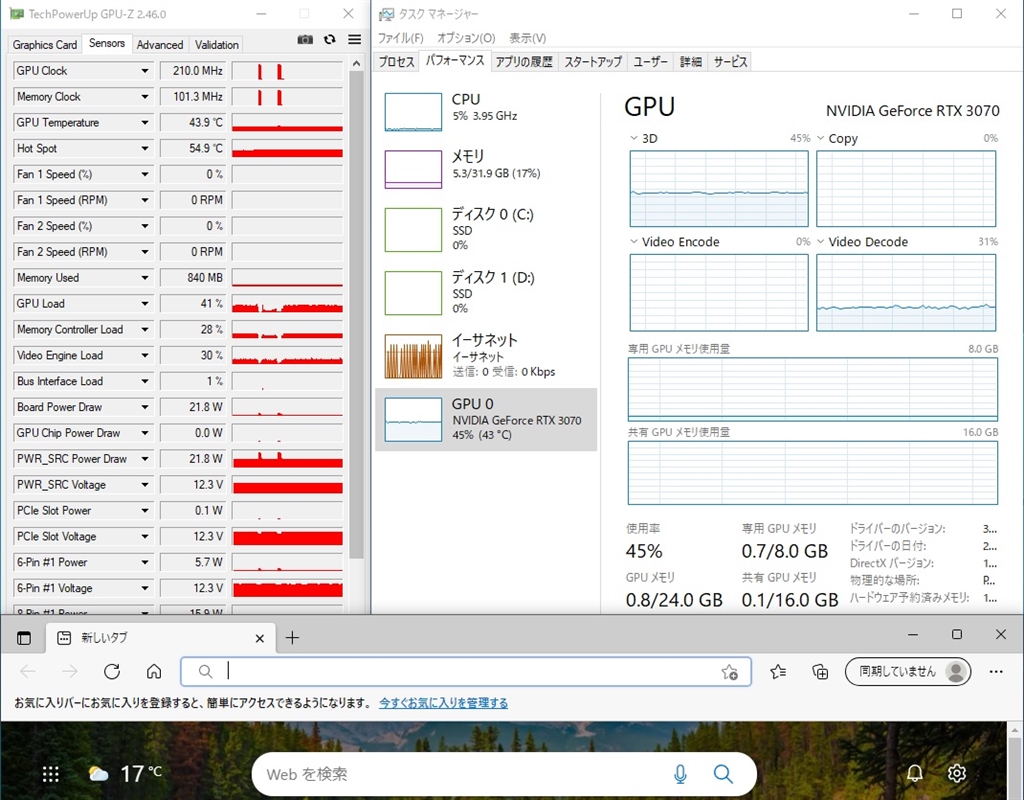1024x800 pixels.
Task: Select the CPU performance thumbnail
Action: [x=413, y=112]
